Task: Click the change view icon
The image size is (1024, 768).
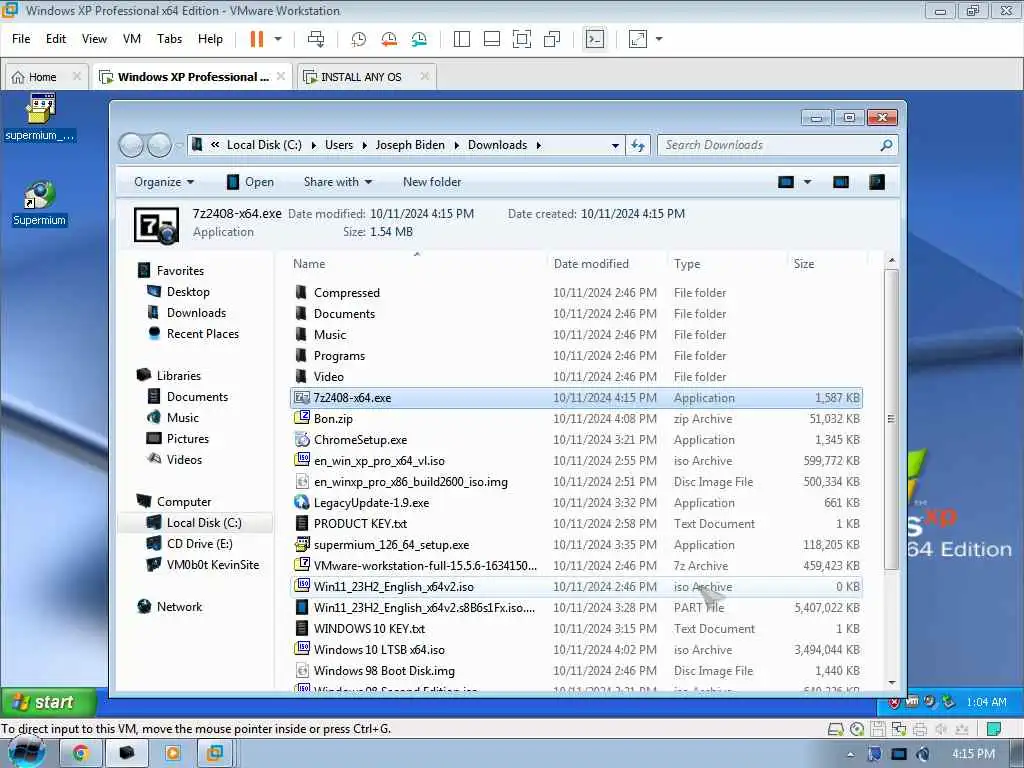Action: pos(786,182)
